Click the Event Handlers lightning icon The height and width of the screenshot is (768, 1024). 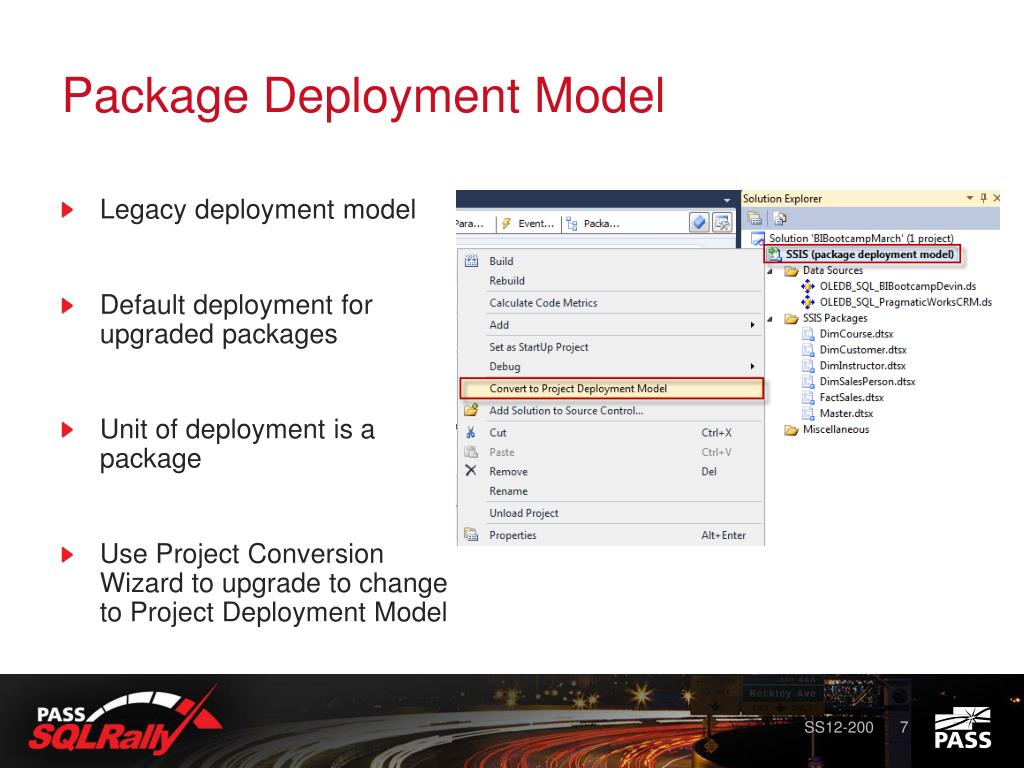point(506,223)
